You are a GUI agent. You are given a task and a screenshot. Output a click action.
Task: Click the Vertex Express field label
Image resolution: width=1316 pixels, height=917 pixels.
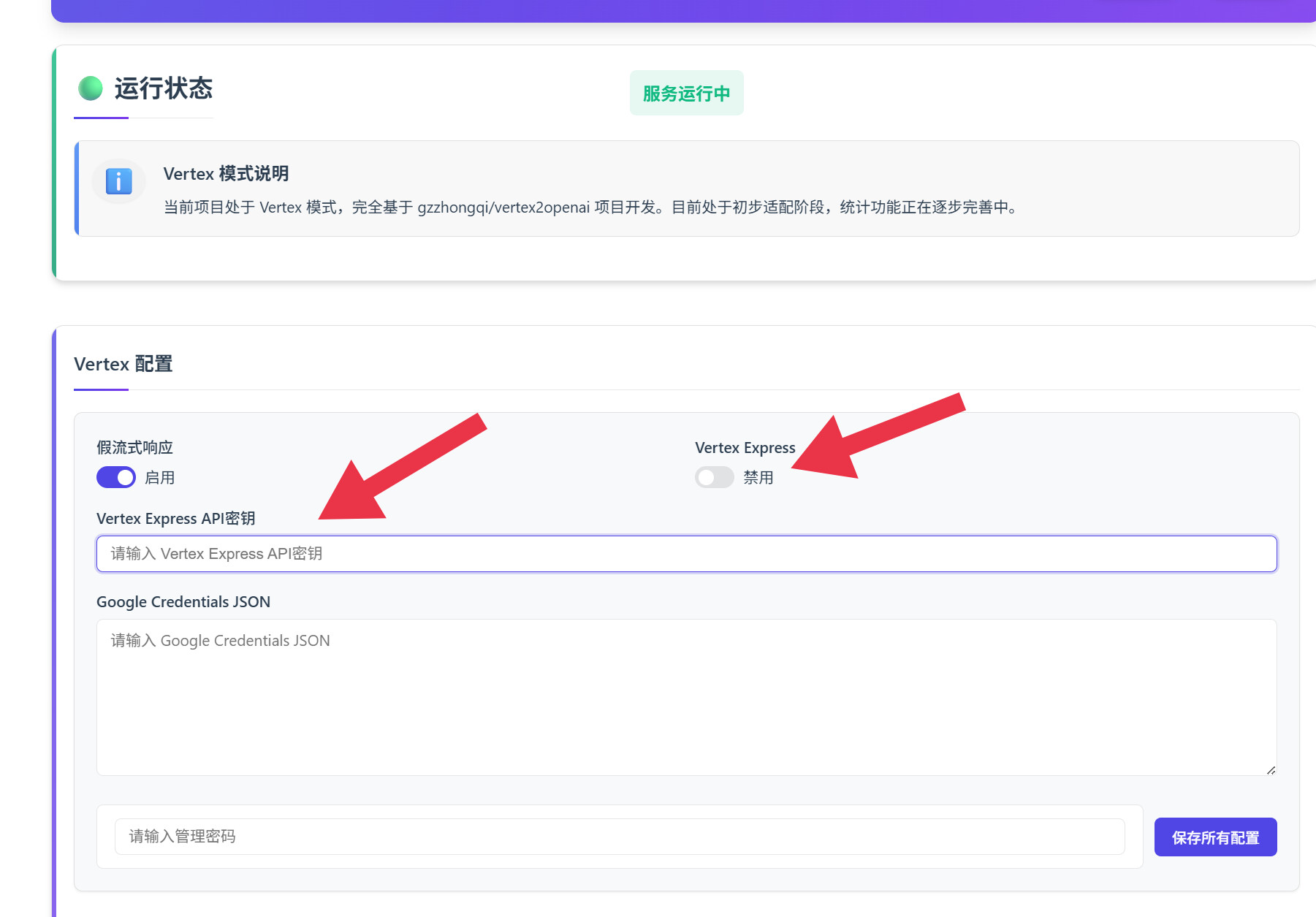pyautogui.click(x=745, y=447)
